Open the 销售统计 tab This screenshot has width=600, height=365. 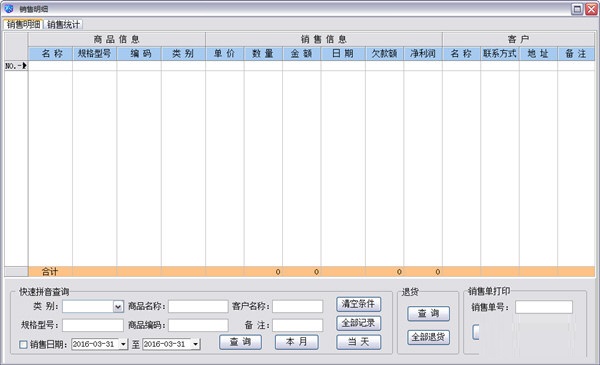[x=63, y=24]
